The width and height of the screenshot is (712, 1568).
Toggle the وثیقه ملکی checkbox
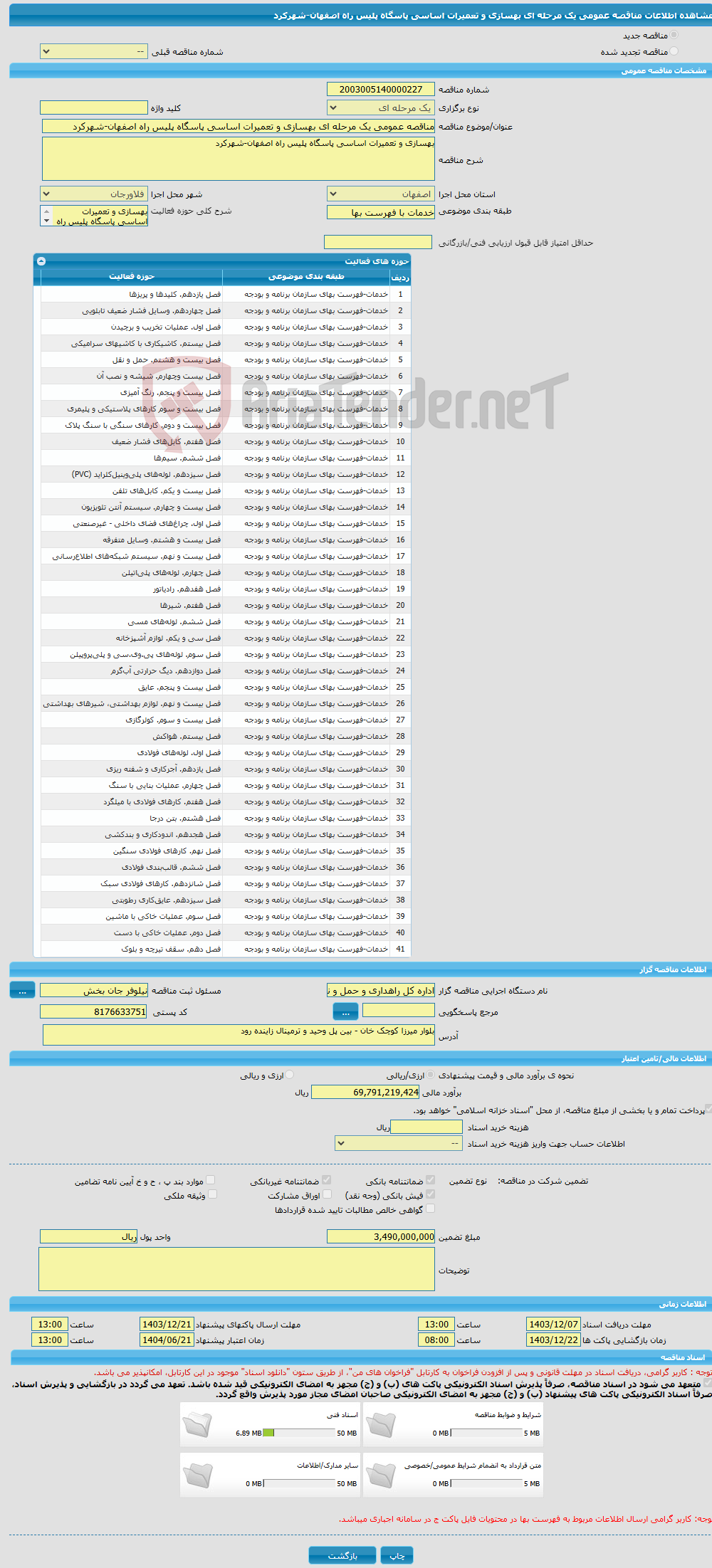coord(212,1194)
